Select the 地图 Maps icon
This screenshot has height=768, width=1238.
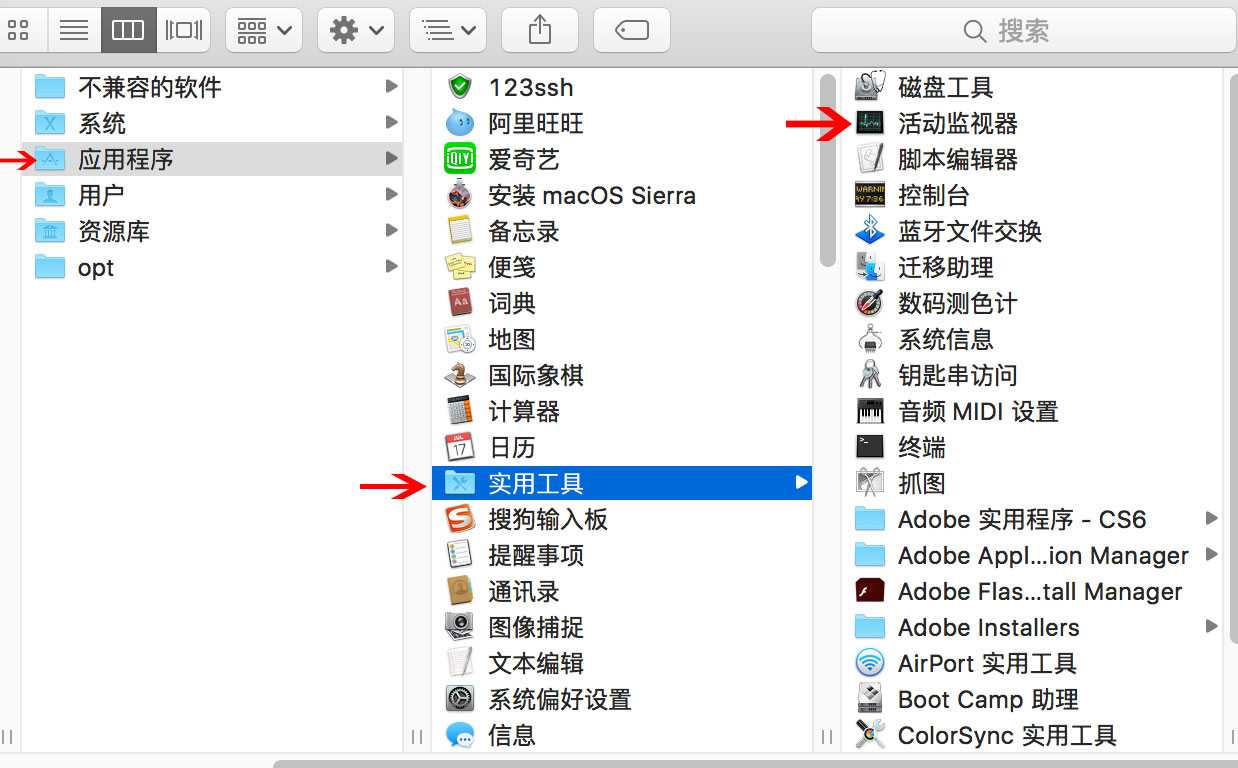click(x=460, y=339)
